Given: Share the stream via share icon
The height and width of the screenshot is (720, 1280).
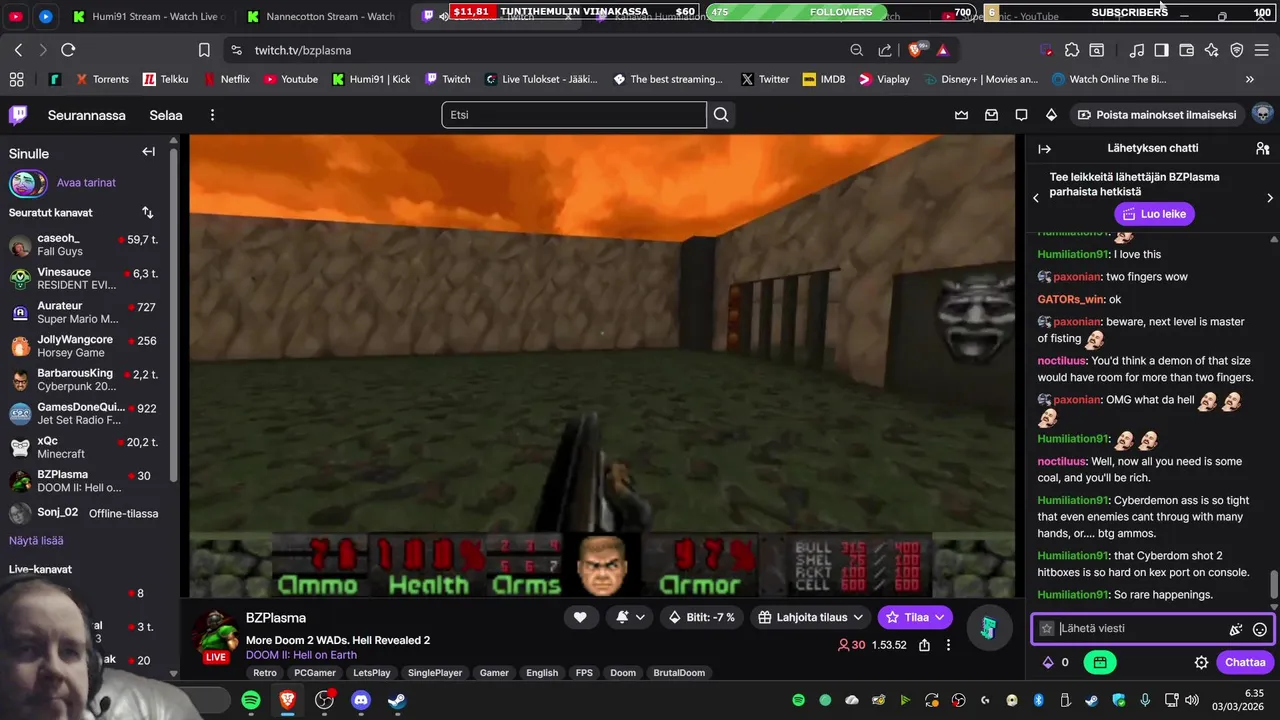Looking at the screenshot, I should coord(924,645).
